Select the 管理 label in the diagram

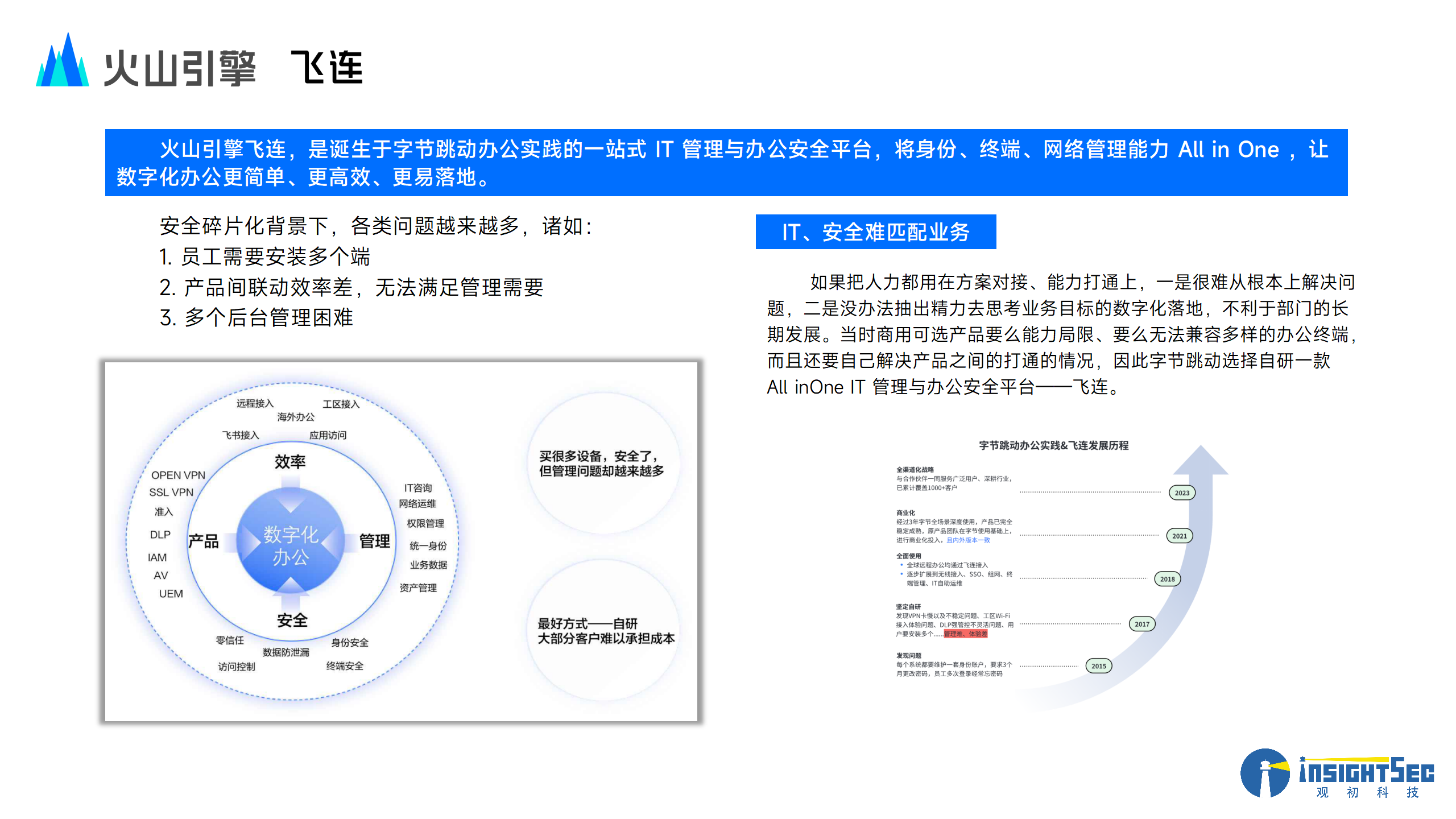coord(375,540)
